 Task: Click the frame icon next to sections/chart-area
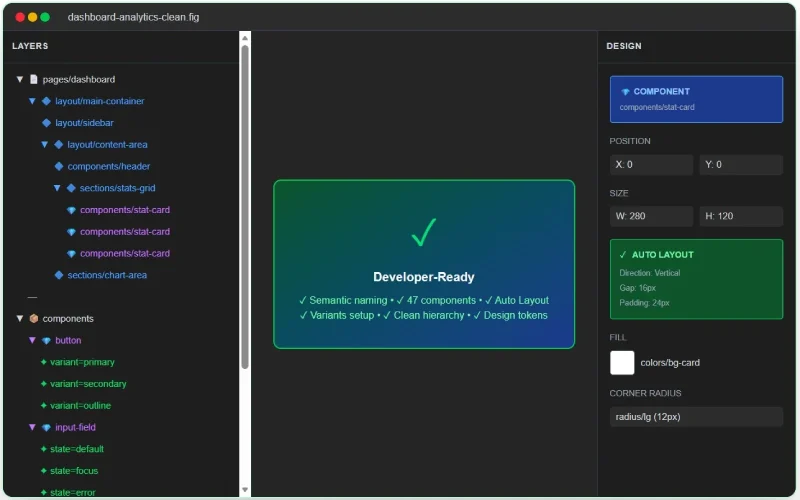tap(59, 275)
